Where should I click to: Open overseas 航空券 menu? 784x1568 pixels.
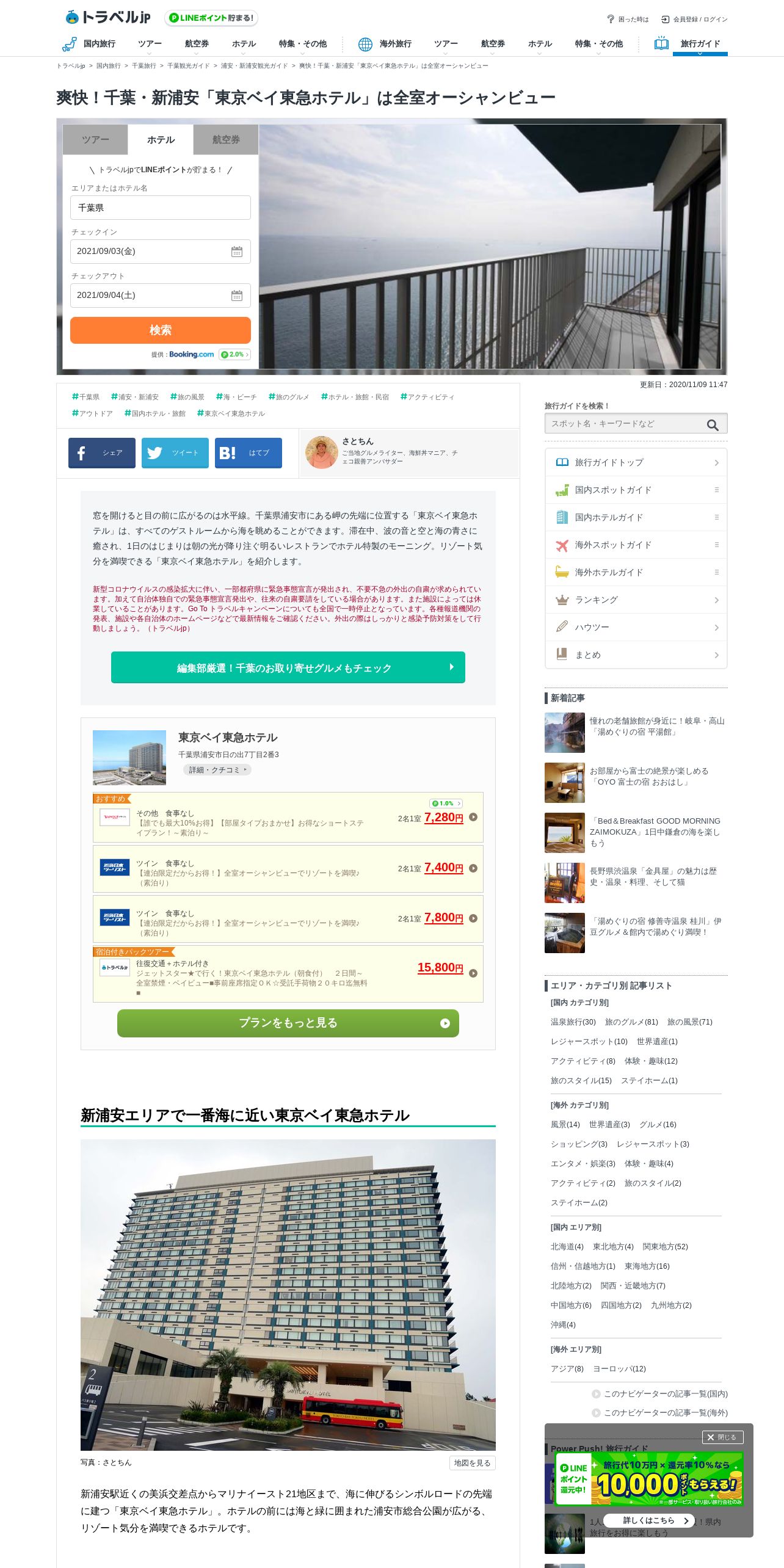click(x=493, y=44)
